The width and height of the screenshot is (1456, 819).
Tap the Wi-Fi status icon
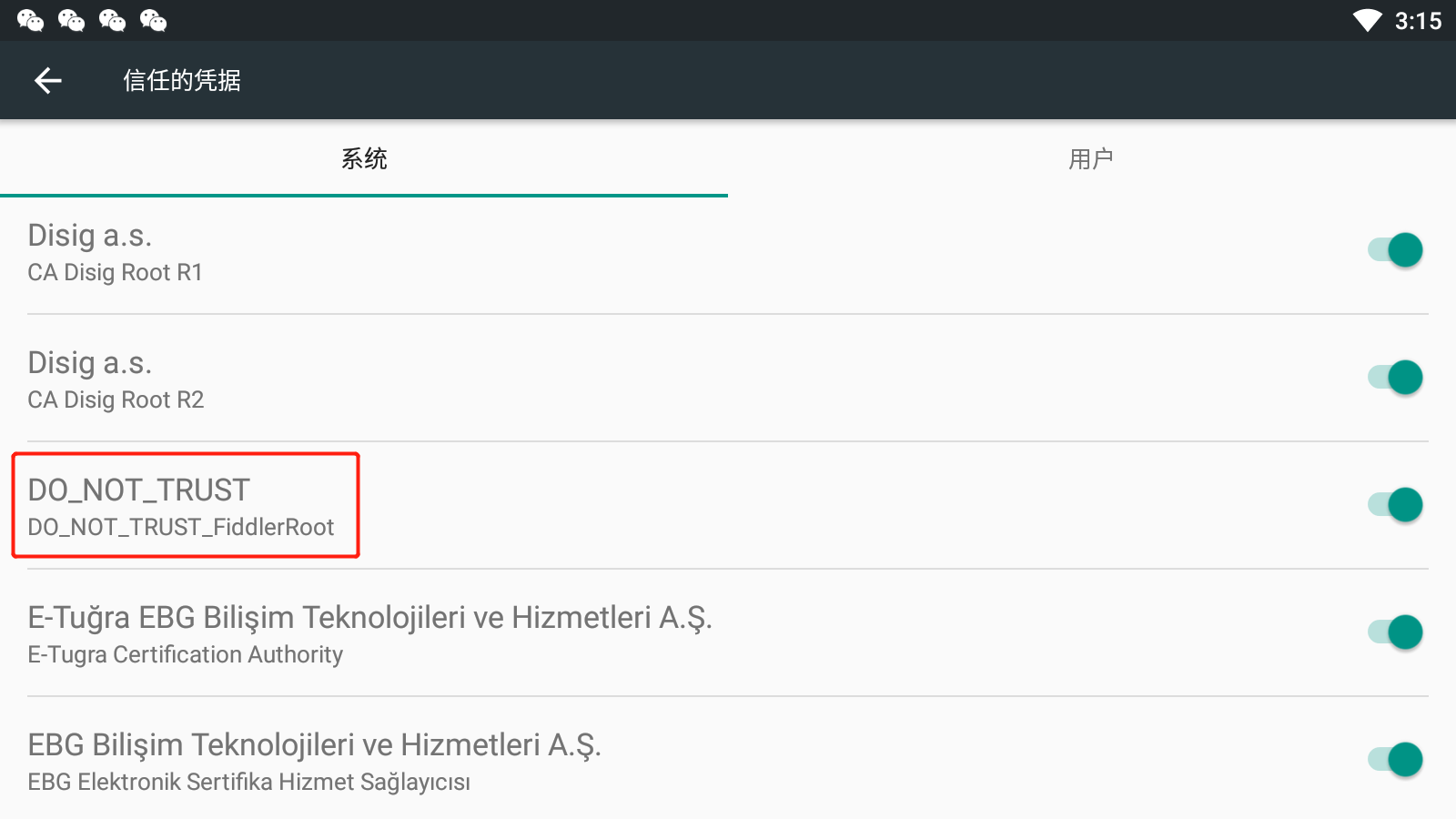click(1367, 20)
